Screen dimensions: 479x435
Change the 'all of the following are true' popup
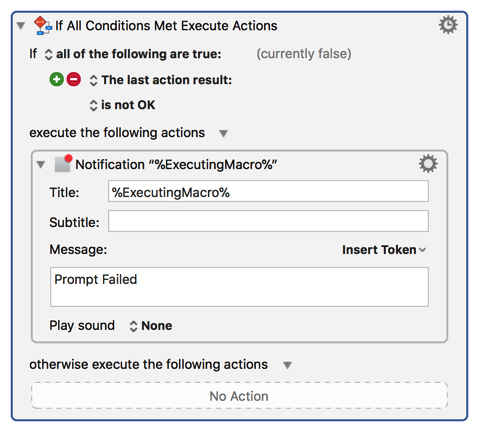click(x=133, y=54)
